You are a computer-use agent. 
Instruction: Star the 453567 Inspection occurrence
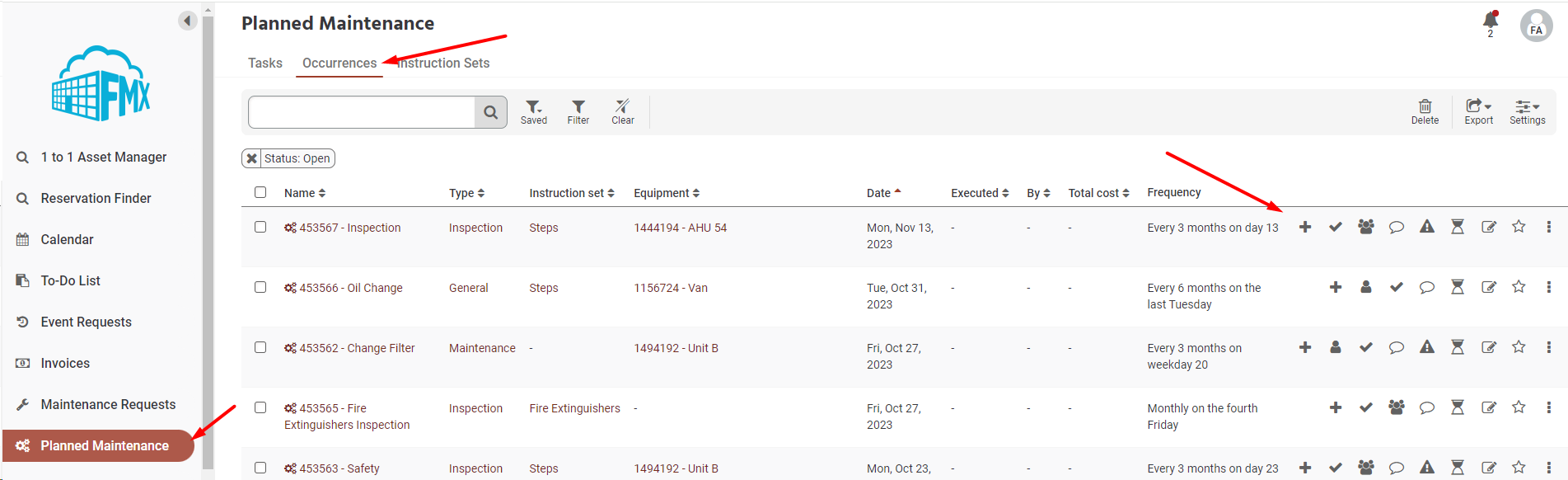point(1519,227)
